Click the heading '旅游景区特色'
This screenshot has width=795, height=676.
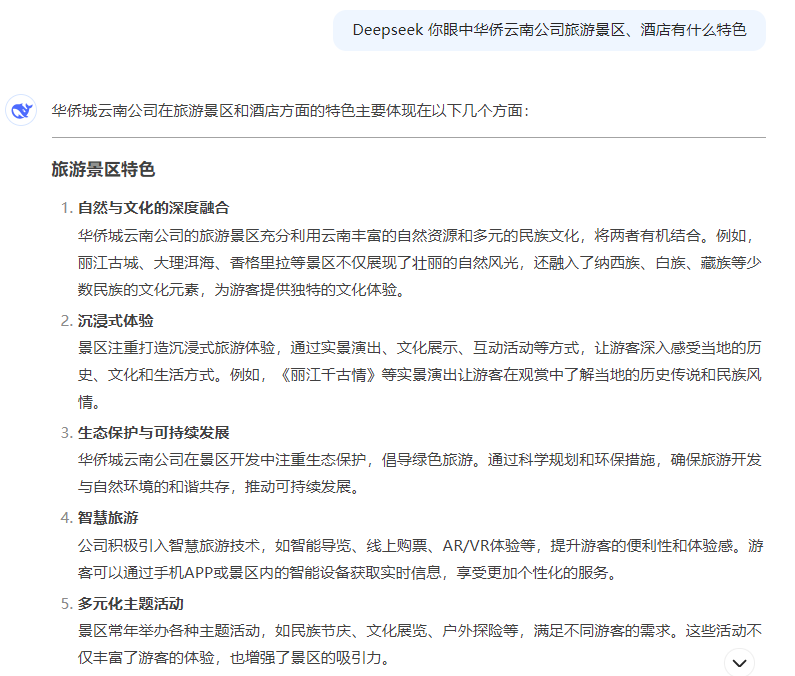click(x=103, y=169)
